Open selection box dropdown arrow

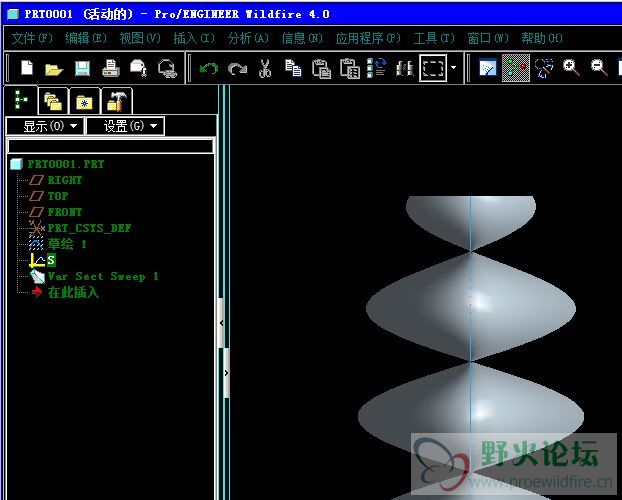(x=453, y=68)
